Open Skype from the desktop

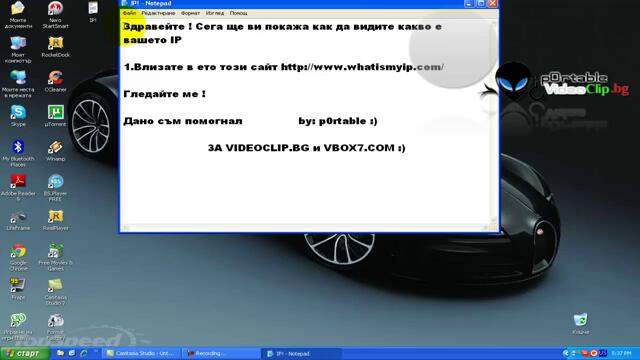(x=18, y=116)
